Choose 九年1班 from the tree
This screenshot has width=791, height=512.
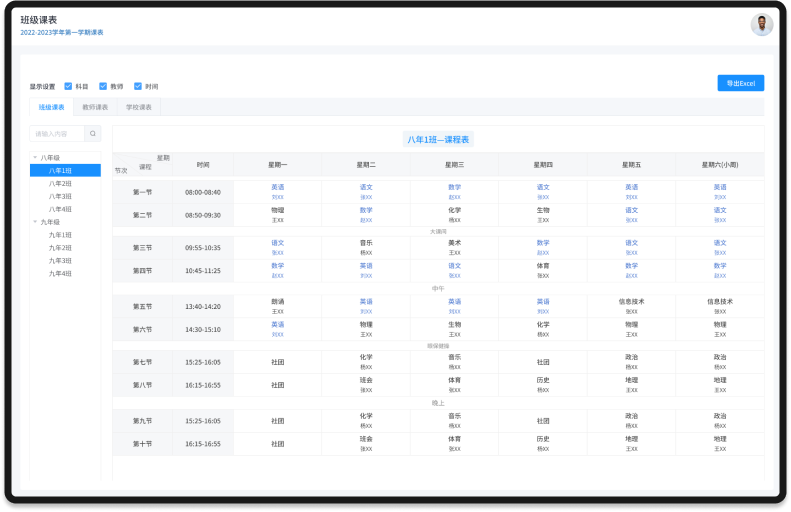pyautogui.click(x=60, y=235)
